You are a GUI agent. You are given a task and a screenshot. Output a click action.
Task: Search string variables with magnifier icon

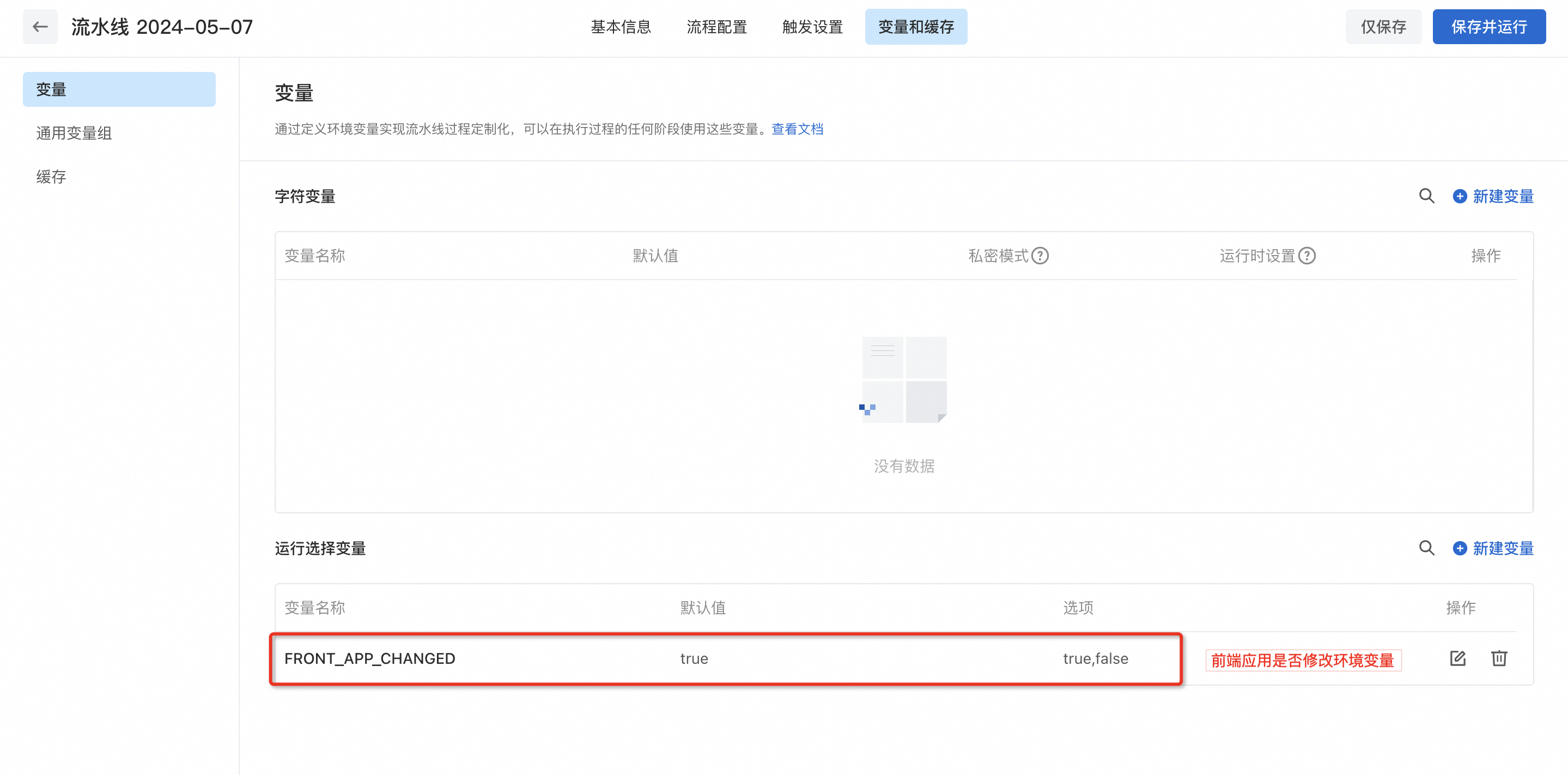tap(1427, 196)
